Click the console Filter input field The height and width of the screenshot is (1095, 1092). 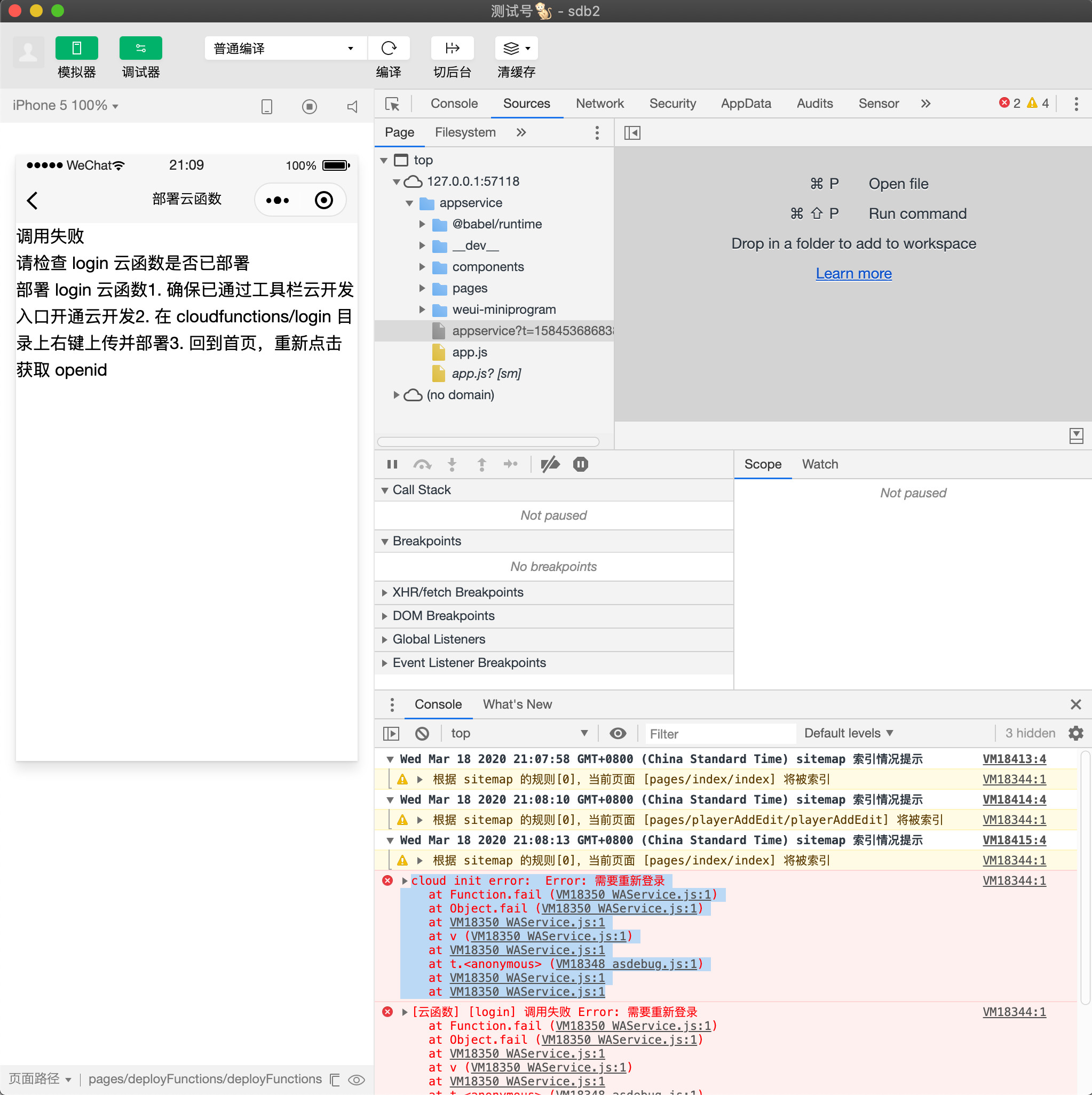point(719,733)
